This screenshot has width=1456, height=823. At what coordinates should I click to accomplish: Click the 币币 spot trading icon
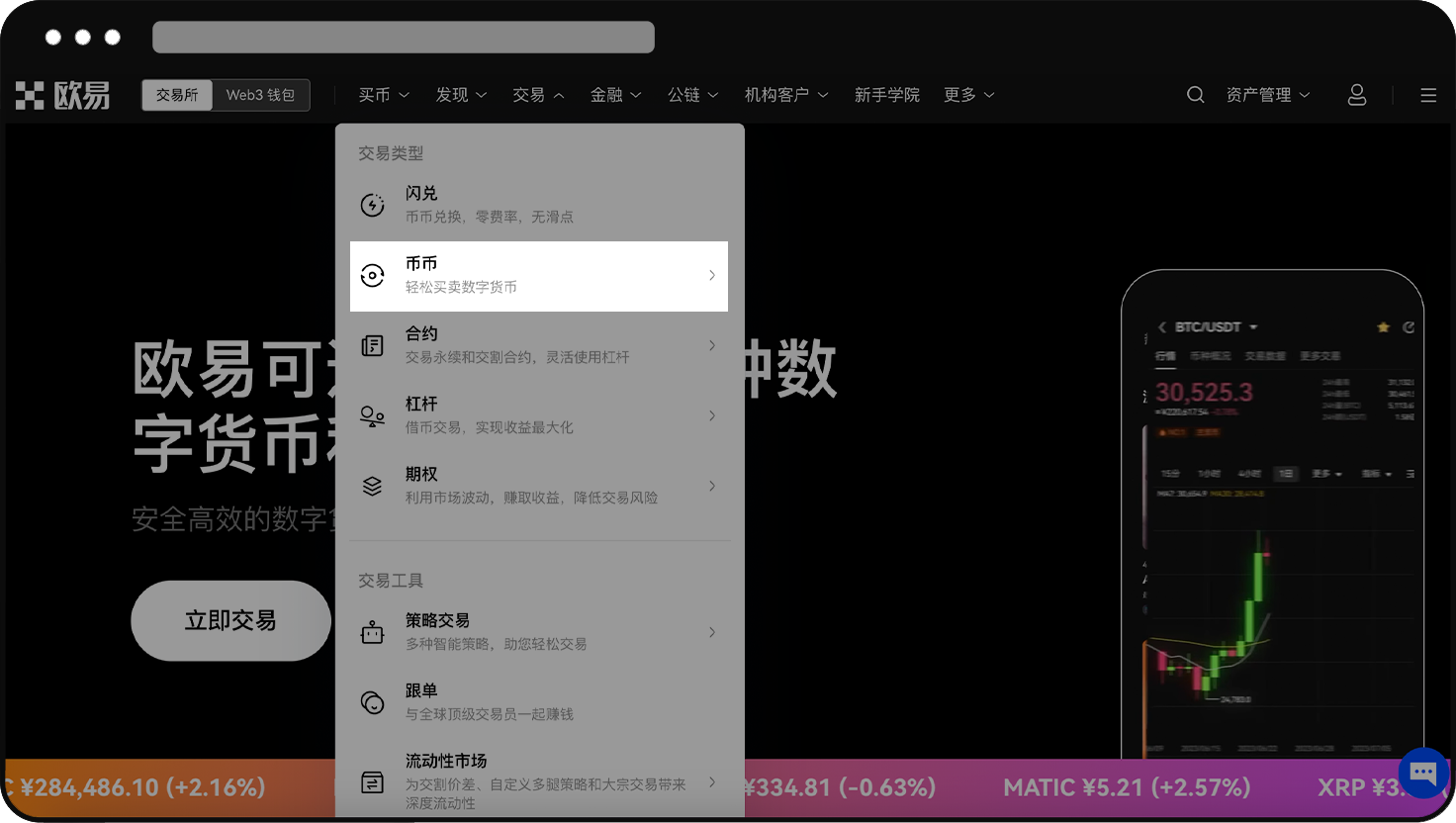(372, 275)
